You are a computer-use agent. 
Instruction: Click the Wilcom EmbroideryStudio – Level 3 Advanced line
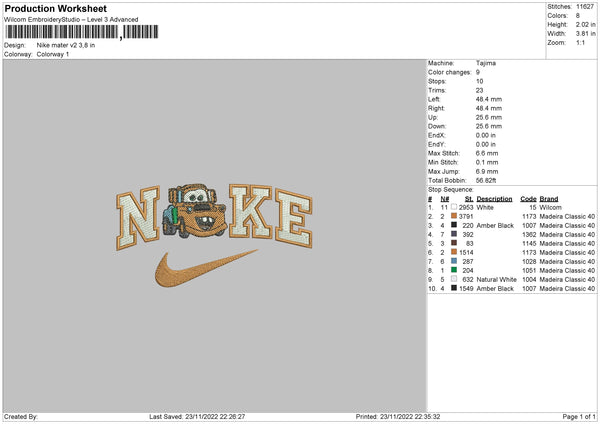(x=71, y=20)
